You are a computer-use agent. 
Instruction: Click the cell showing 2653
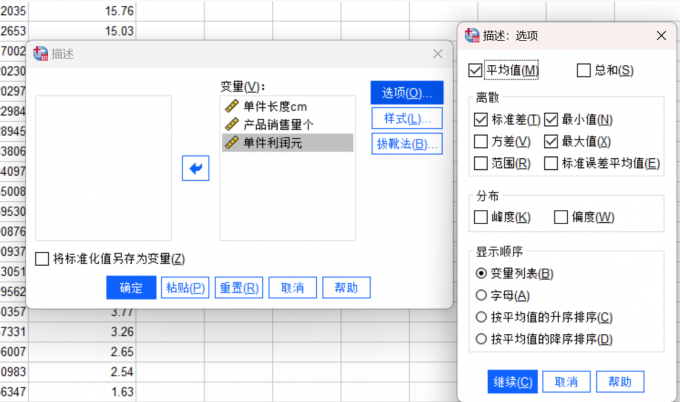coord(14,31)
